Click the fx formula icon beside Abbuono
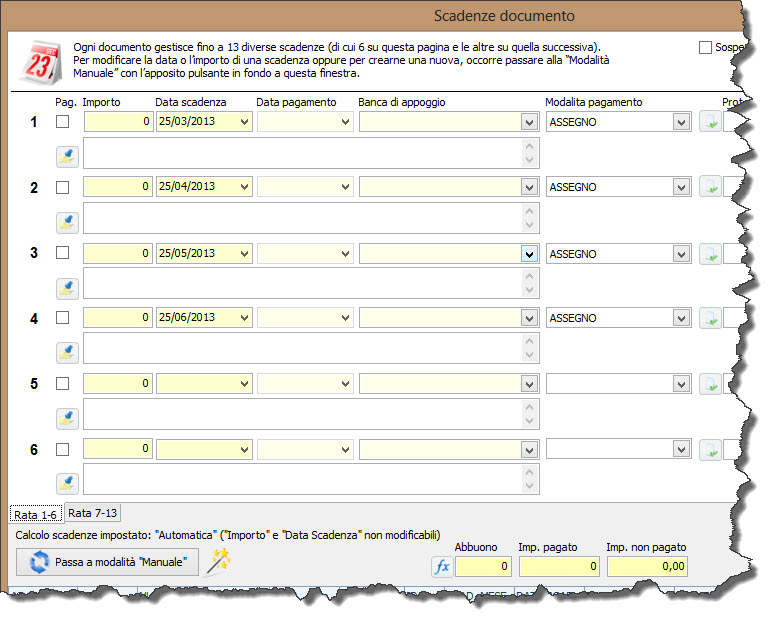The image size is (775, 625). click(442, 567)
